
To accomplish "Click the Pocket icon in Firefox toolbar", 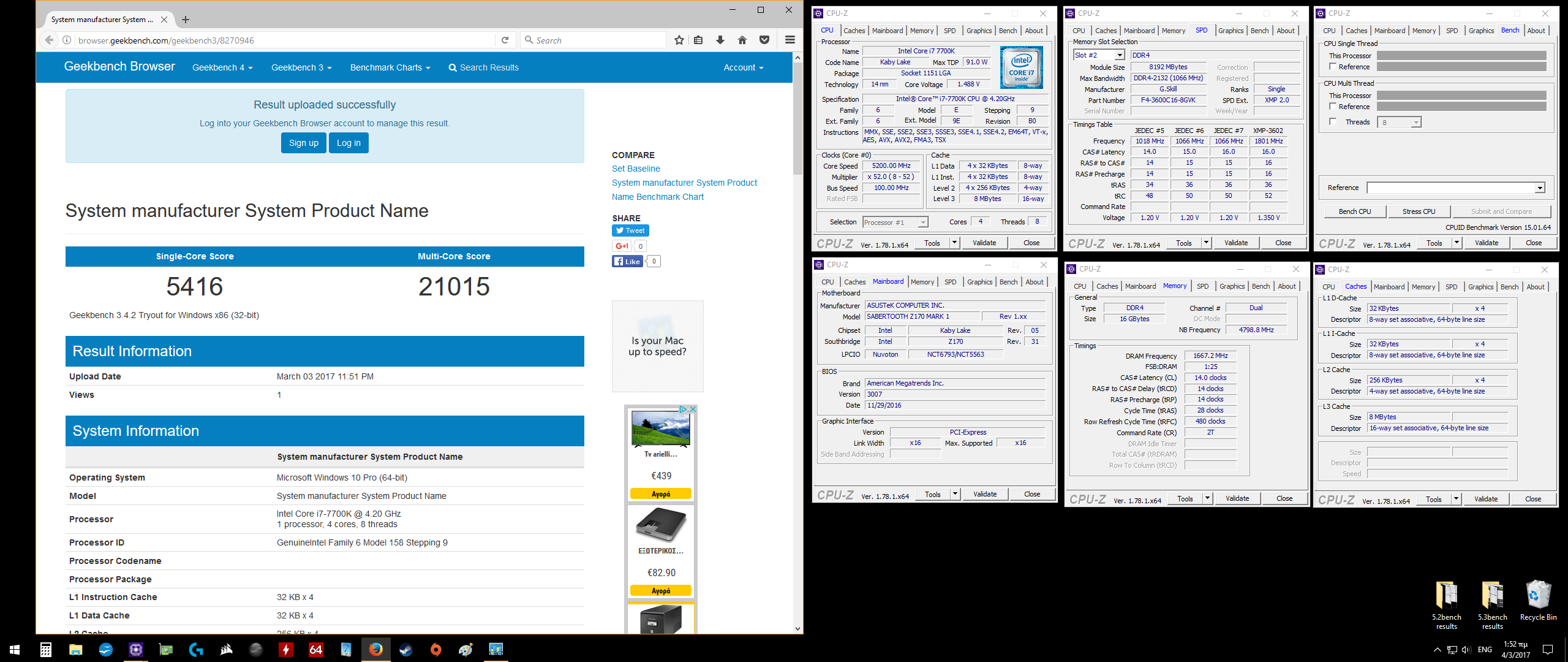I will click(x=764, y=40).
